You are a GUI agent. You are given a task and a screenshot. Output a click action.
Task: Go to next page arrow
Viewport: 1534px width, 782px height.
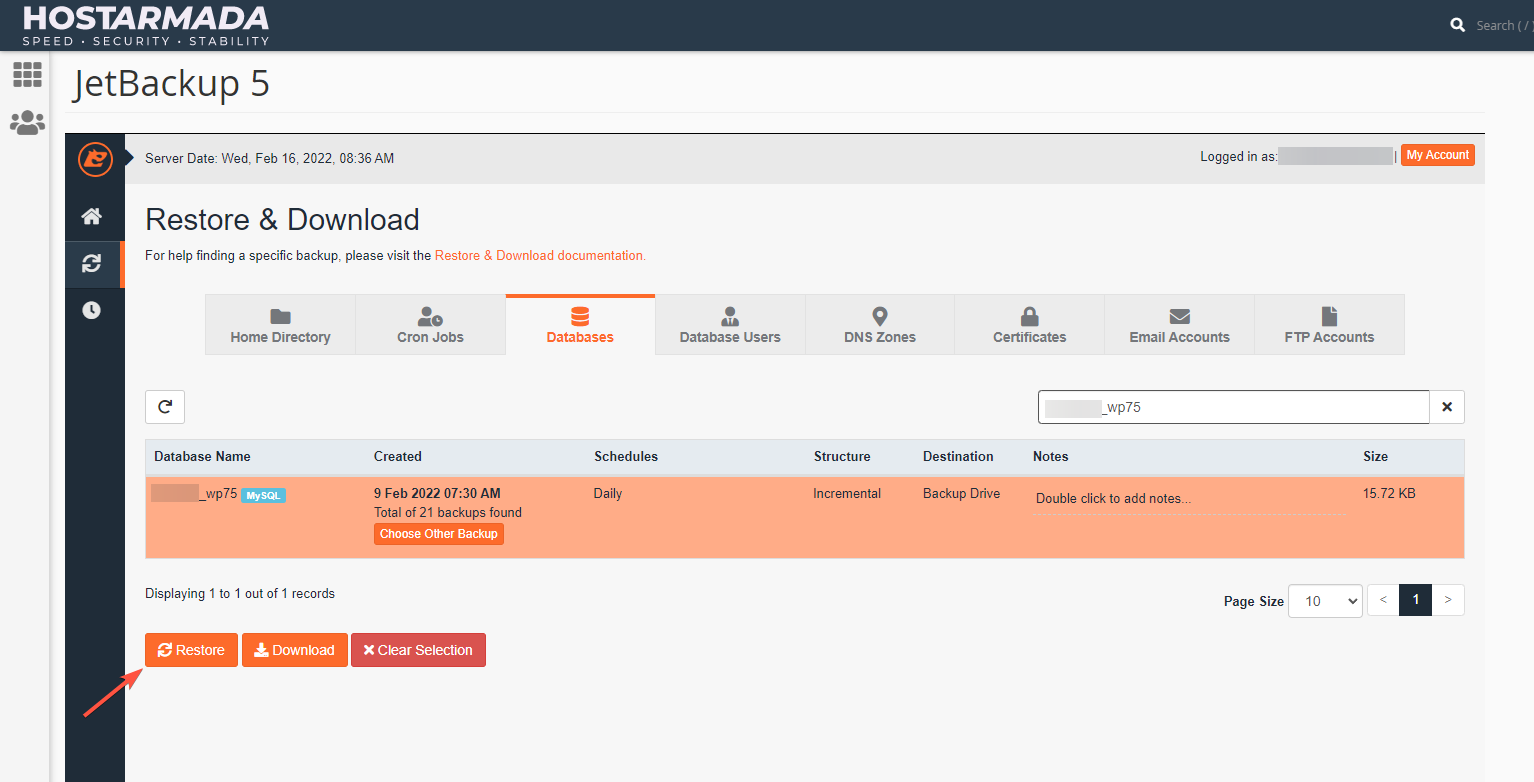tap(1448, 600)
